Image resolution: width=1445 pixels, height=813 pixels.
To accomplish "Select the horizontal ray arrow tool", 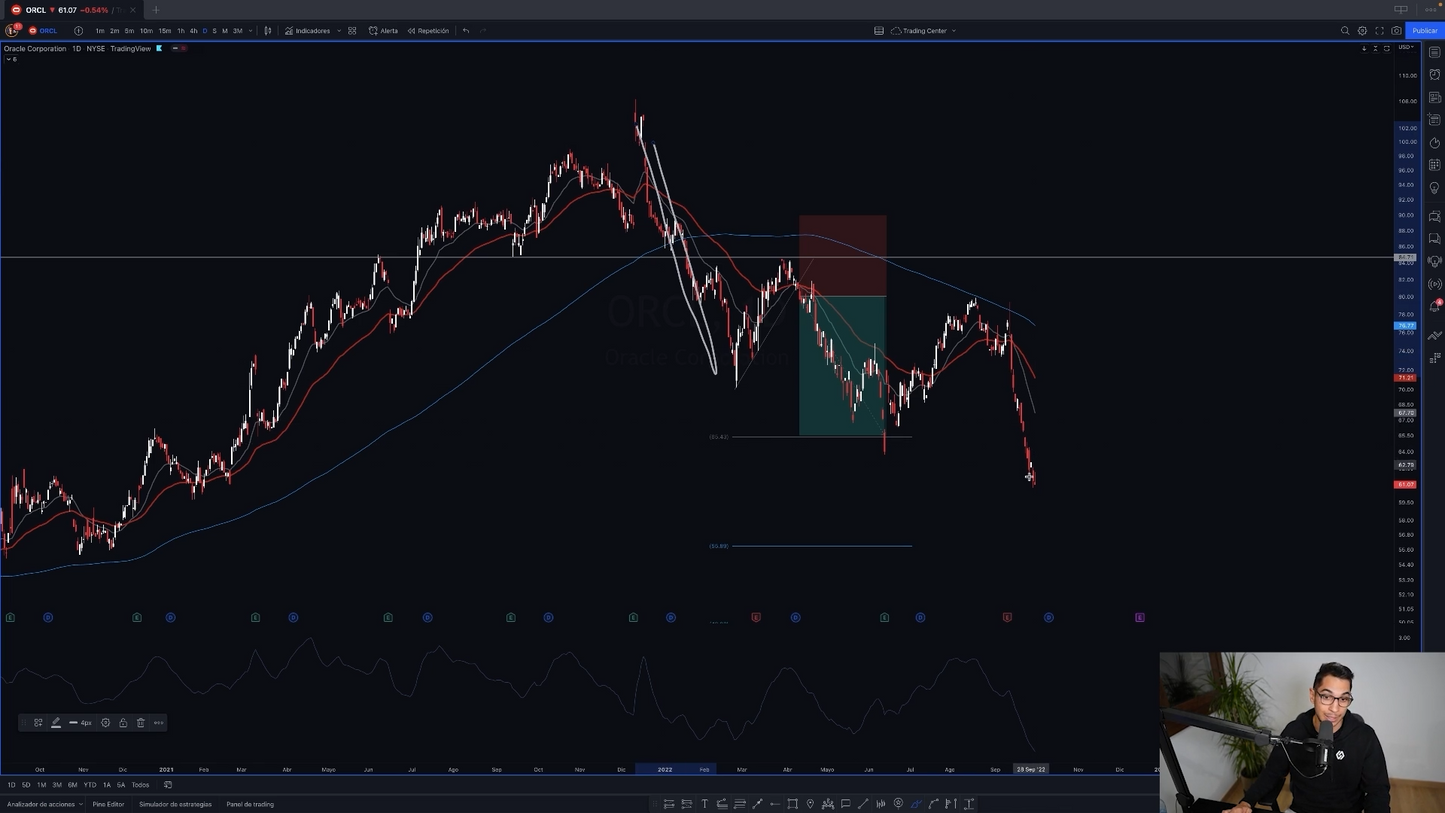I will [775, 804].
